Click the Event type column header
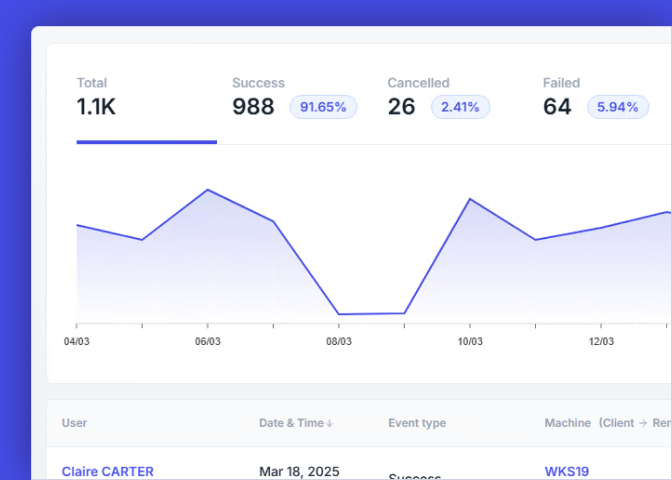The image size is (672, 480). pos(417,423)
